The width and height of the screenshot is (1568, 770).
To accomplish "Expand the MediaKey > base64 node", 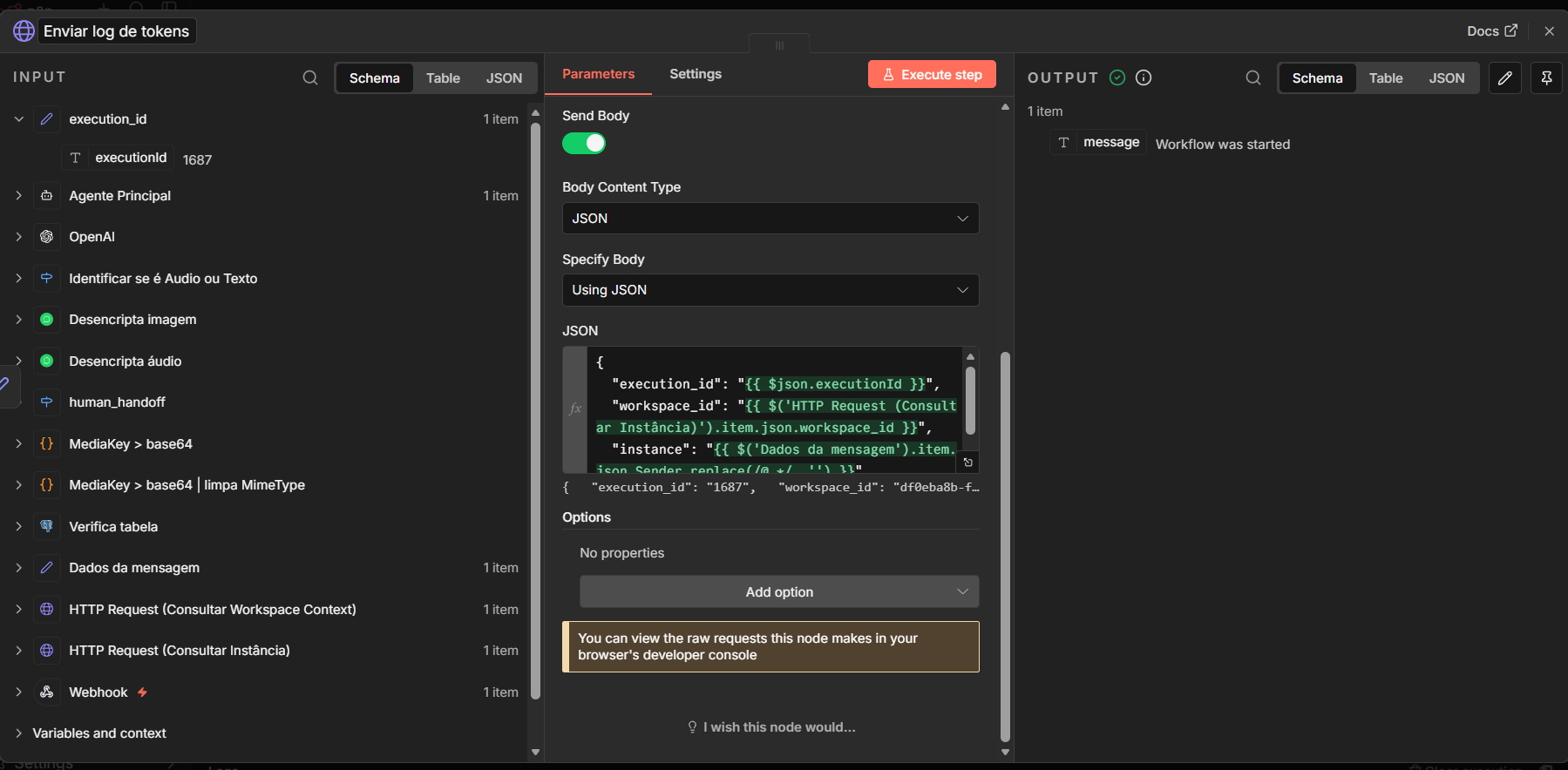I will tap(18, 444).
